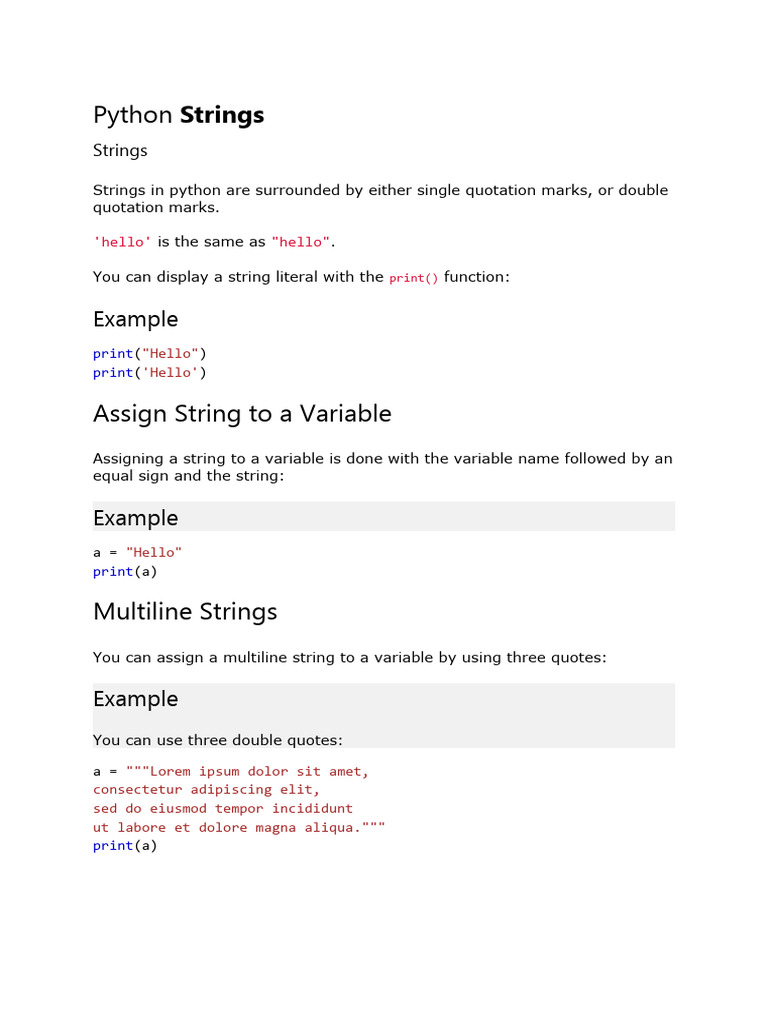The width and height of the screenshot is (768, 1024).
Task: Click the gray Example bar above a = "Hello"
Action: (383, 517)
